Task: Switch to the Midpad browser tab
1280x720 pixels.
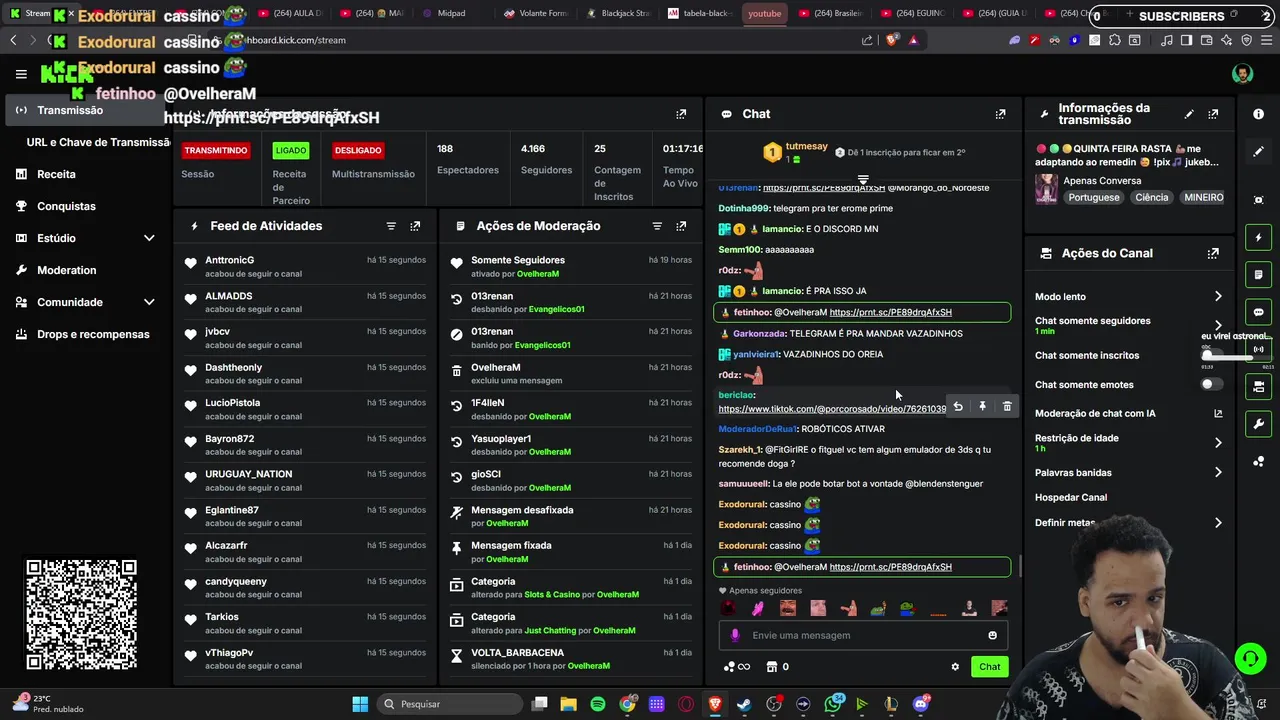Action: tap(442, 13)
